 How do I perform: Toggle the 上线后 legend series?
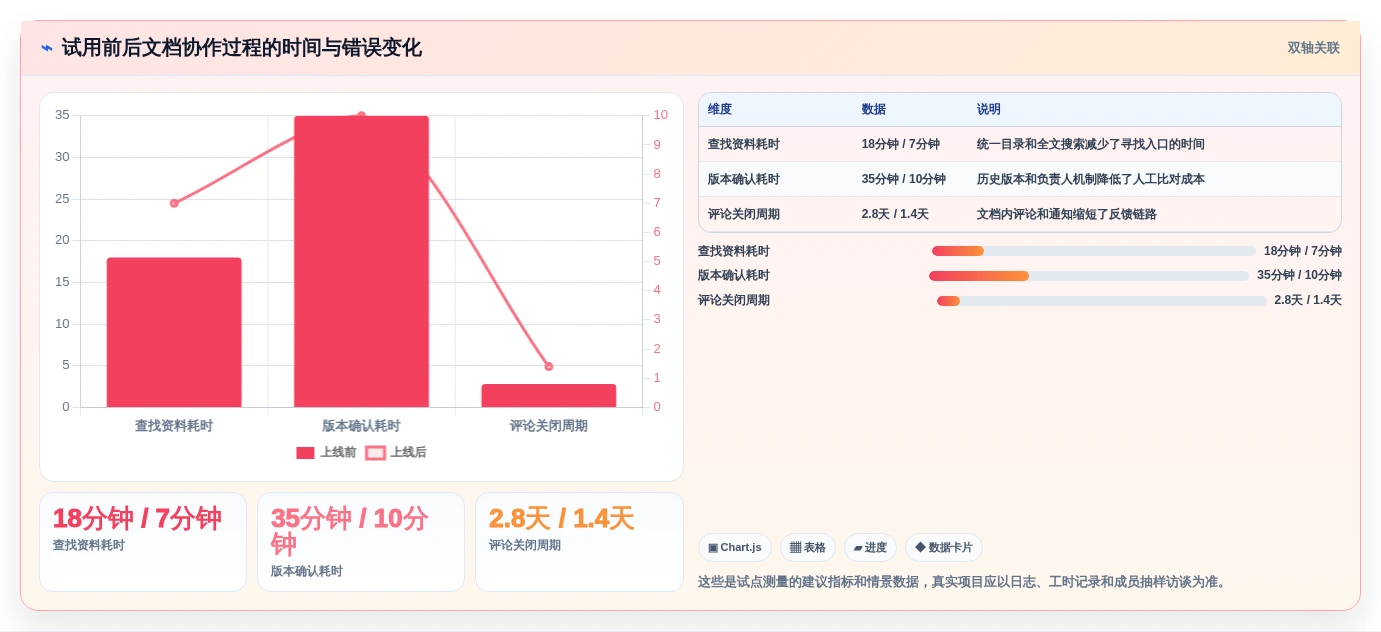pos(396,452)
